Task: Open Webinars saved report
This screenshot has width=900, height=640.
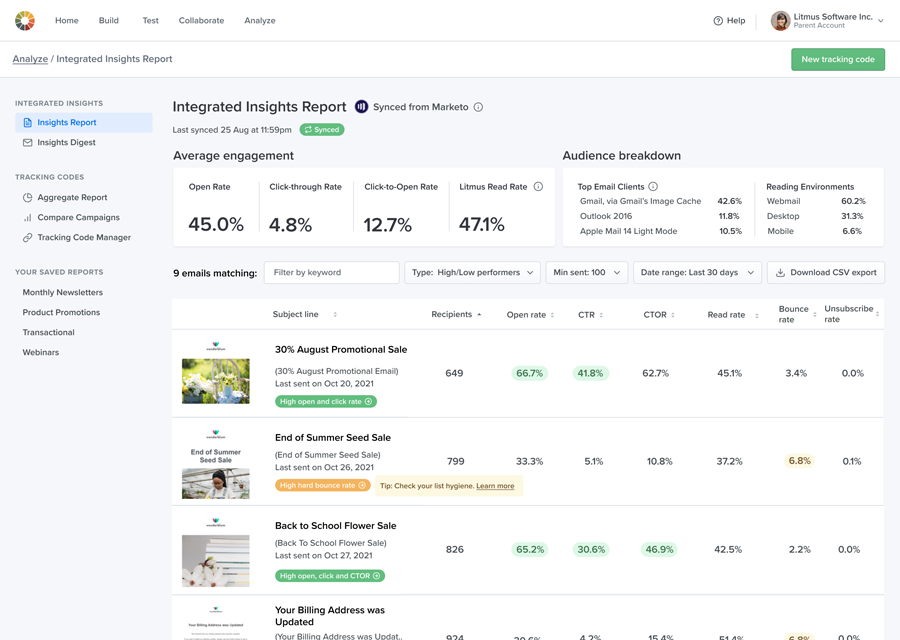Action: coord(41,352)
